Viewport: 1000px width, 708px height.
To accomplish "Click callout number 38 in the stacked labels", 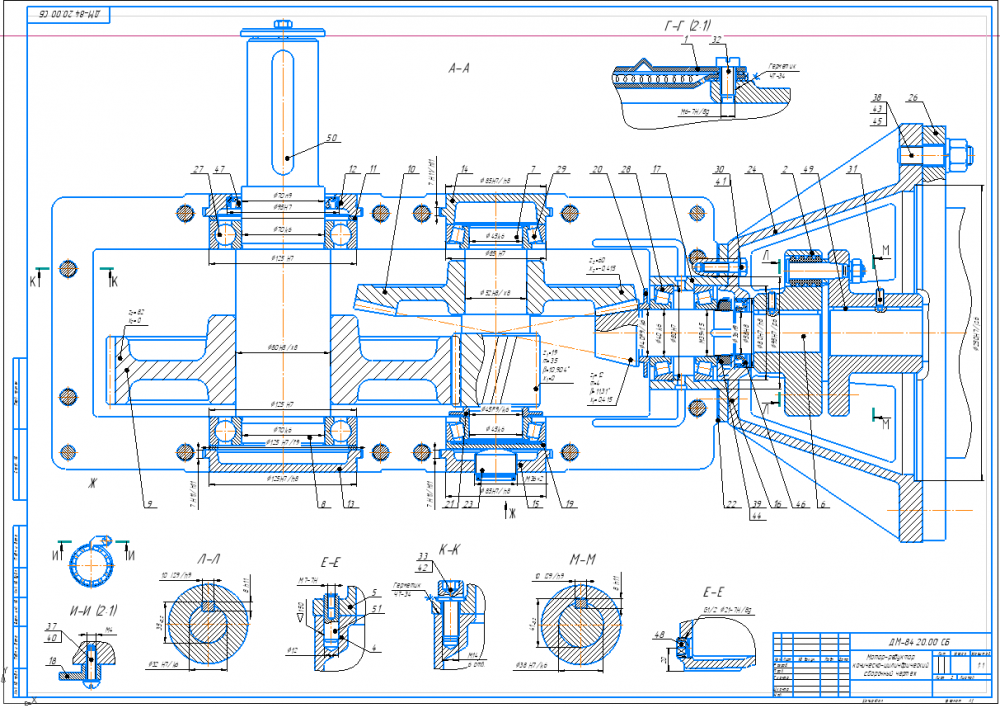I will (x=878, y=98).
